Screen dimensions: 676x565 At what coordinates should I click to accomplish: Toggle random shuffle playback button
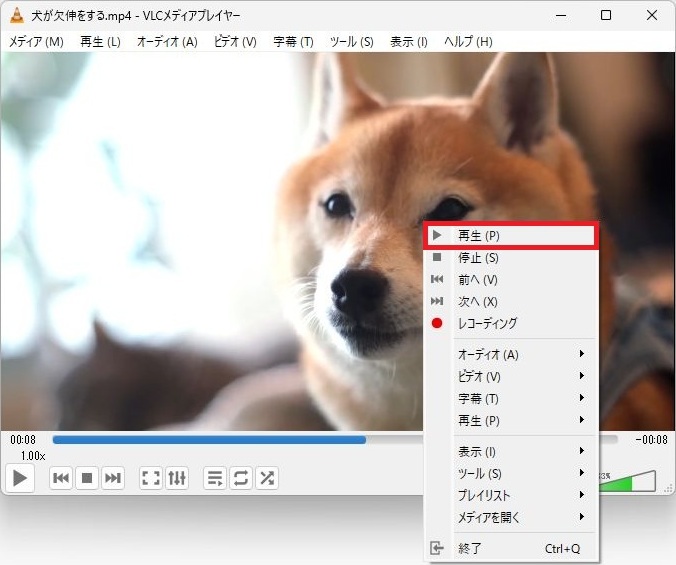(x=267, y=478)
